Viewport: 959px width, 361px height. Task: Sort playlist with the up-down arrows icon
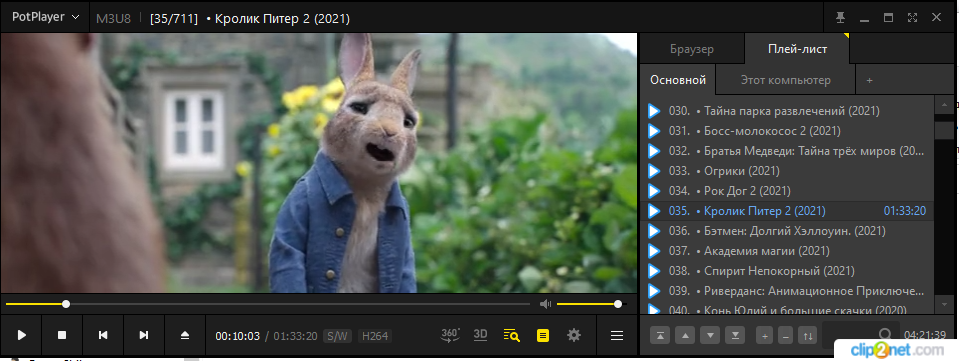coord(807,335)
